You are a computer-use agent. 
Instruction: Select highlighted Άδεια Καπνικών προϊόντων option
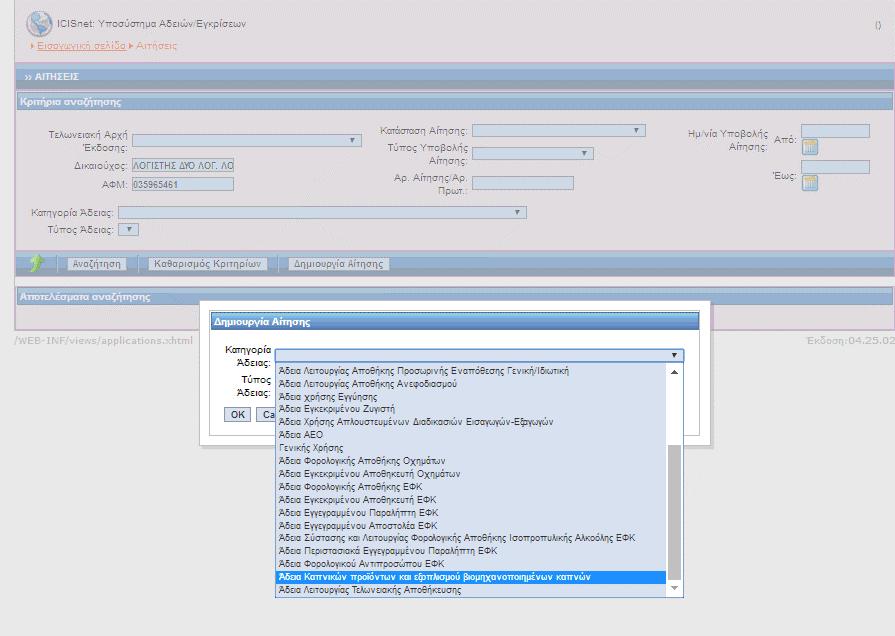point(470,577)
